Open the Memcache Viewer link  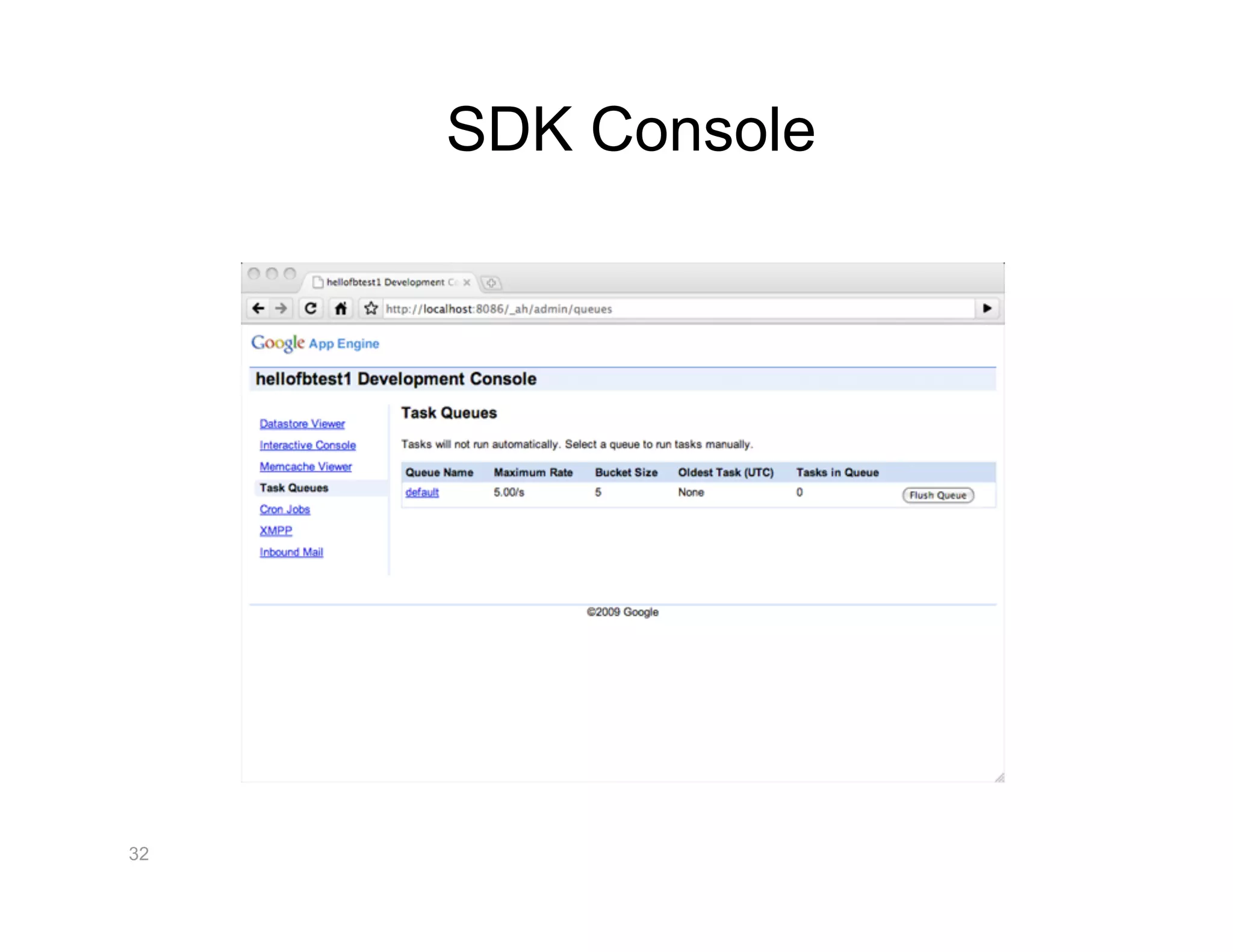click(x=306, y=466)
